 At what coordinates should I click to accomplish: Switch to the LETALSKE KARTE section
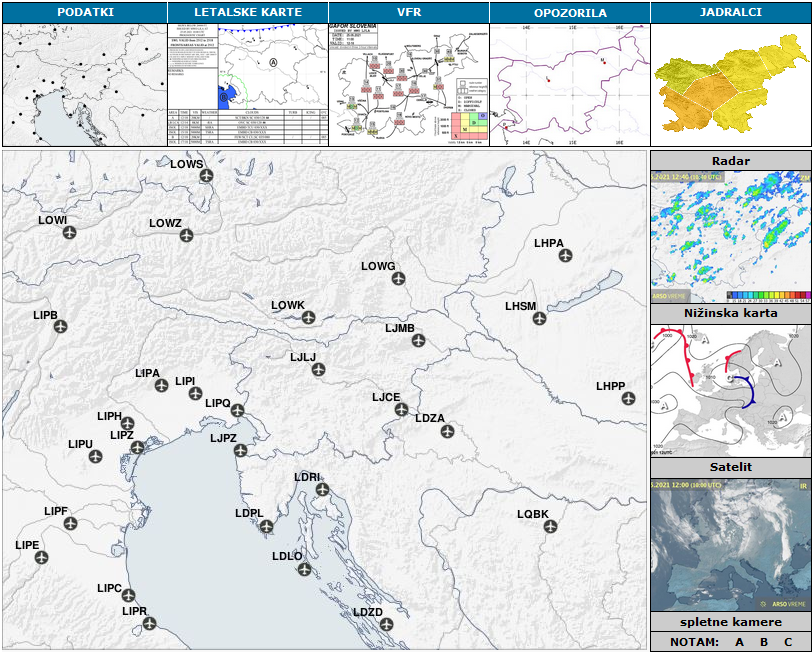click(247, 12)
